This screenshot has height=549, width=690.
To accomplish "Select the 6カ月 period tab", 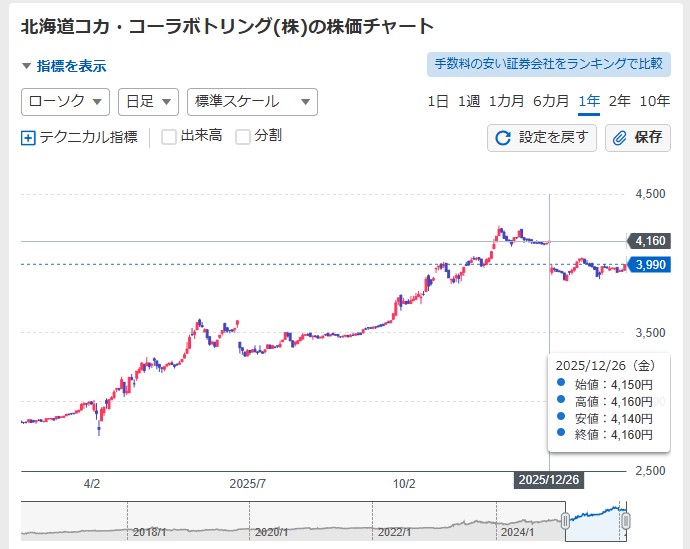I will pyautogui.click(x=551, y=101).
